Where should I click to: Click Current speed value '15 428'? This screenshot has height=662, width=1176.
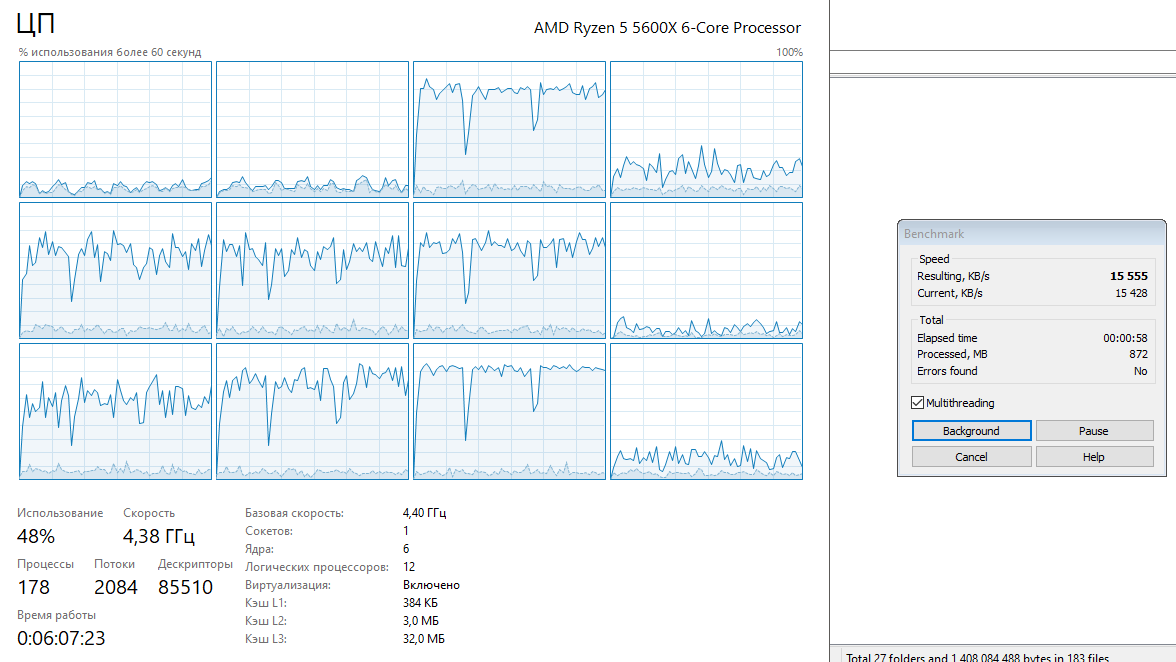click(1131, 293)
